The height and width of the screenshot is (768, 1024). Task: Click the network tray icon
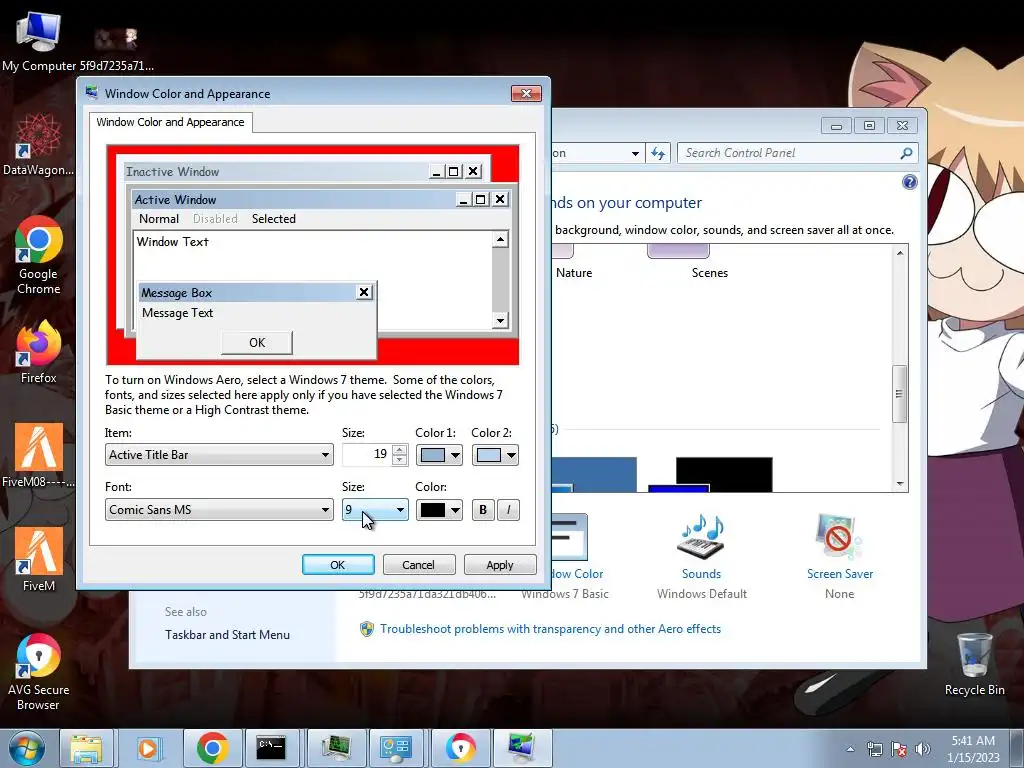(874, 749)
